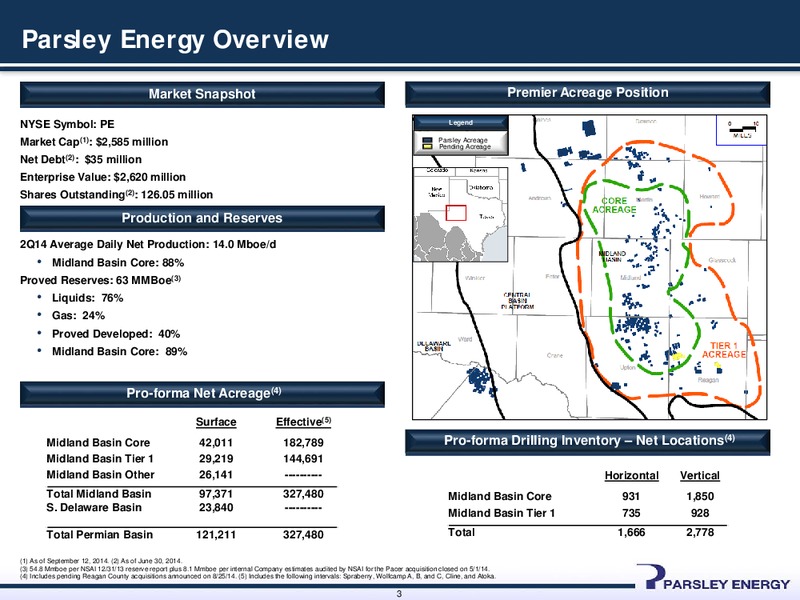Click the 'Midland Basin Core: 89%' bullet
The image size is (800, 600).
119,352
